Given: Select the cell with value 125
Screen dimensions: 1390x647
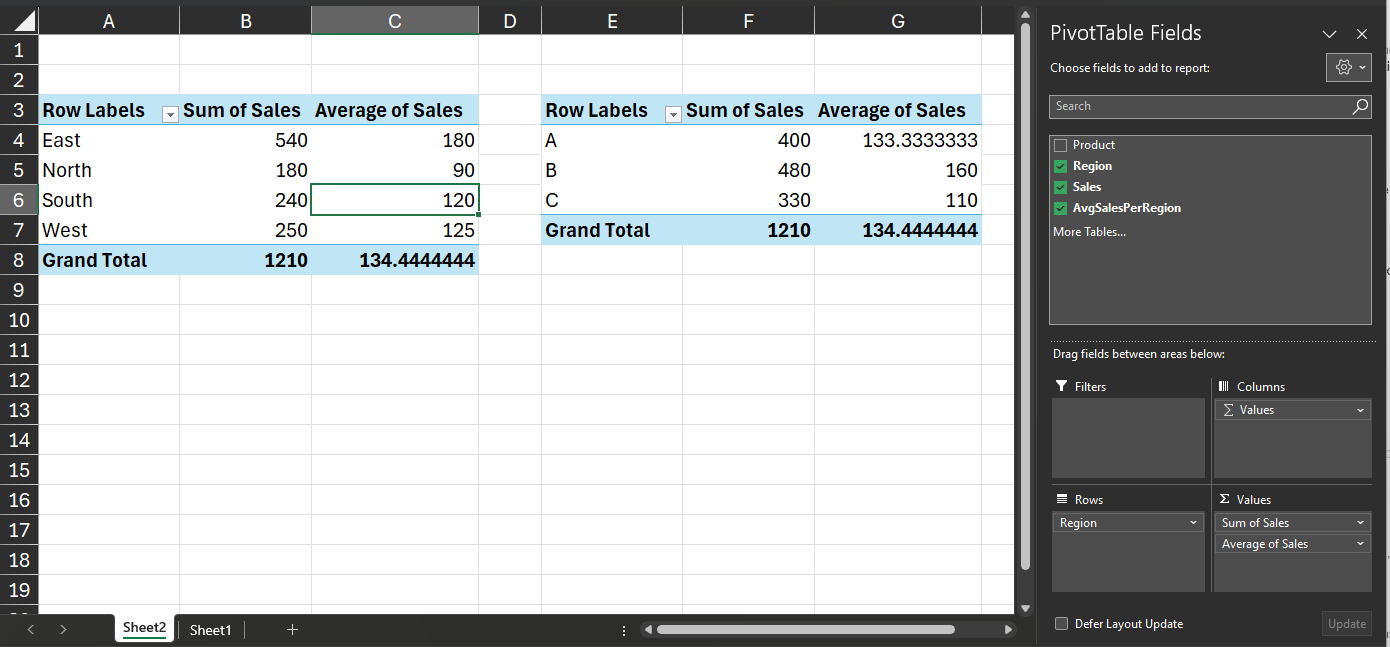Looking at the screenshot, I should (395, 230).
